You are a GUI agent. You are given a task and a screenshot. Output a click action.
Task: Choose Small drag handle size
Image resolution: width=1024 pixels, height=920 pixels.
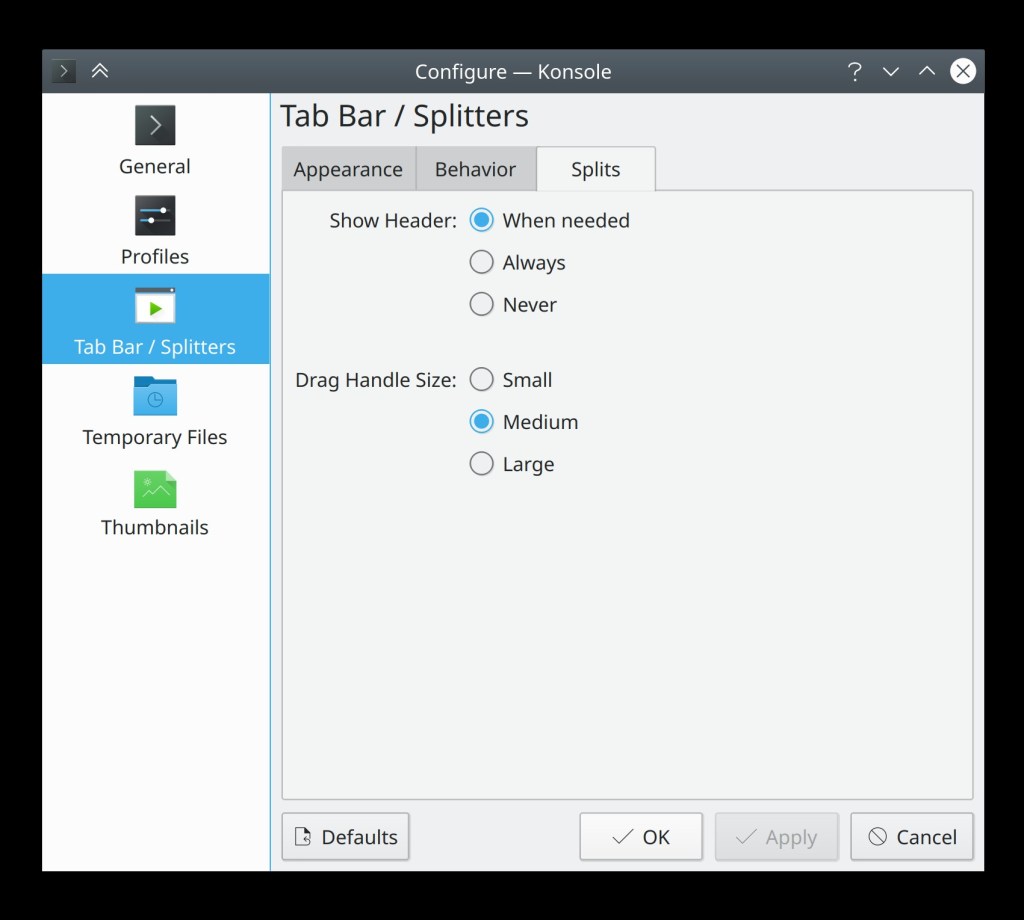point(482,380)
